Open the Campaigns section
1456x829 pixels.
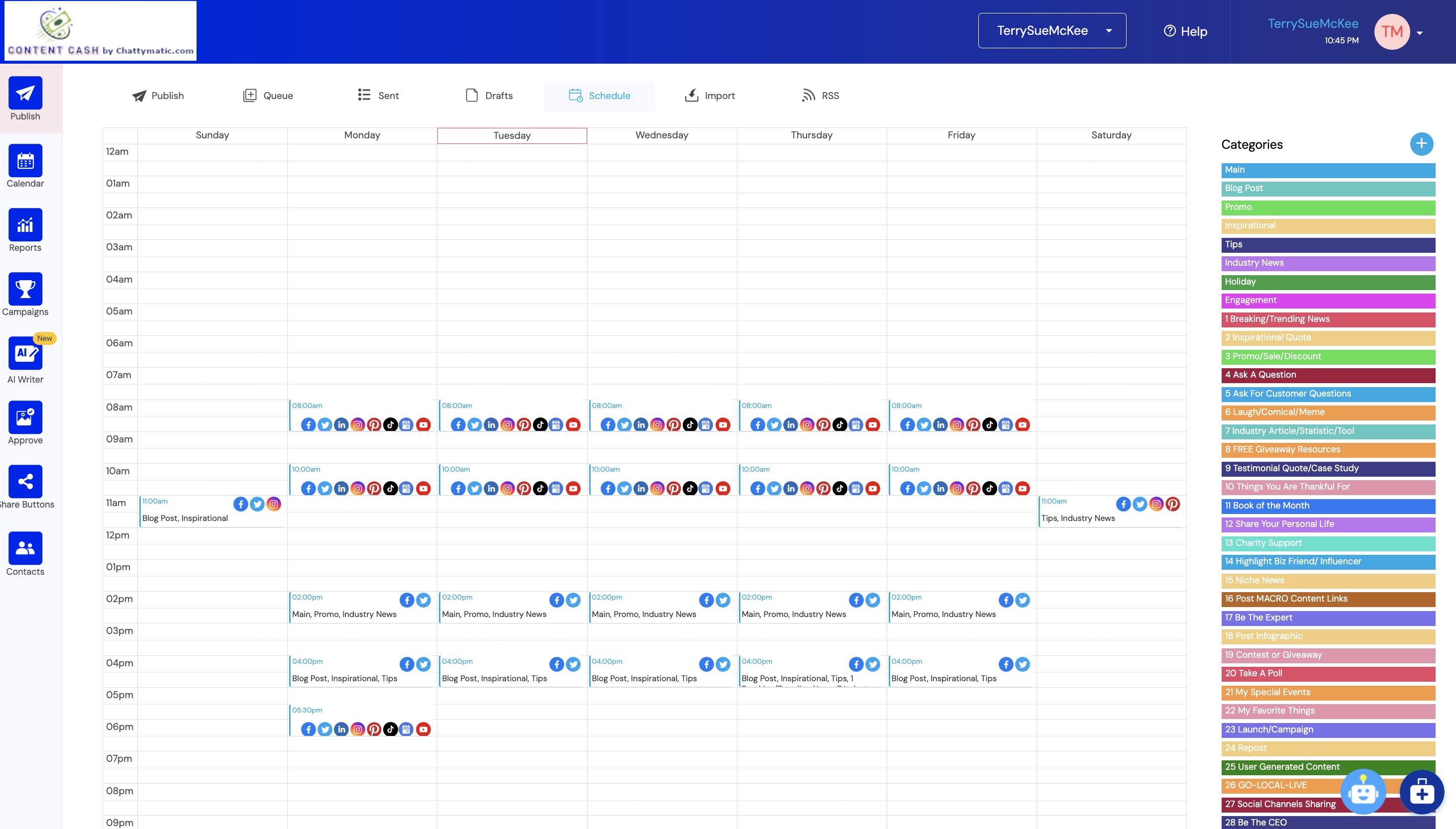pos(25,296)
